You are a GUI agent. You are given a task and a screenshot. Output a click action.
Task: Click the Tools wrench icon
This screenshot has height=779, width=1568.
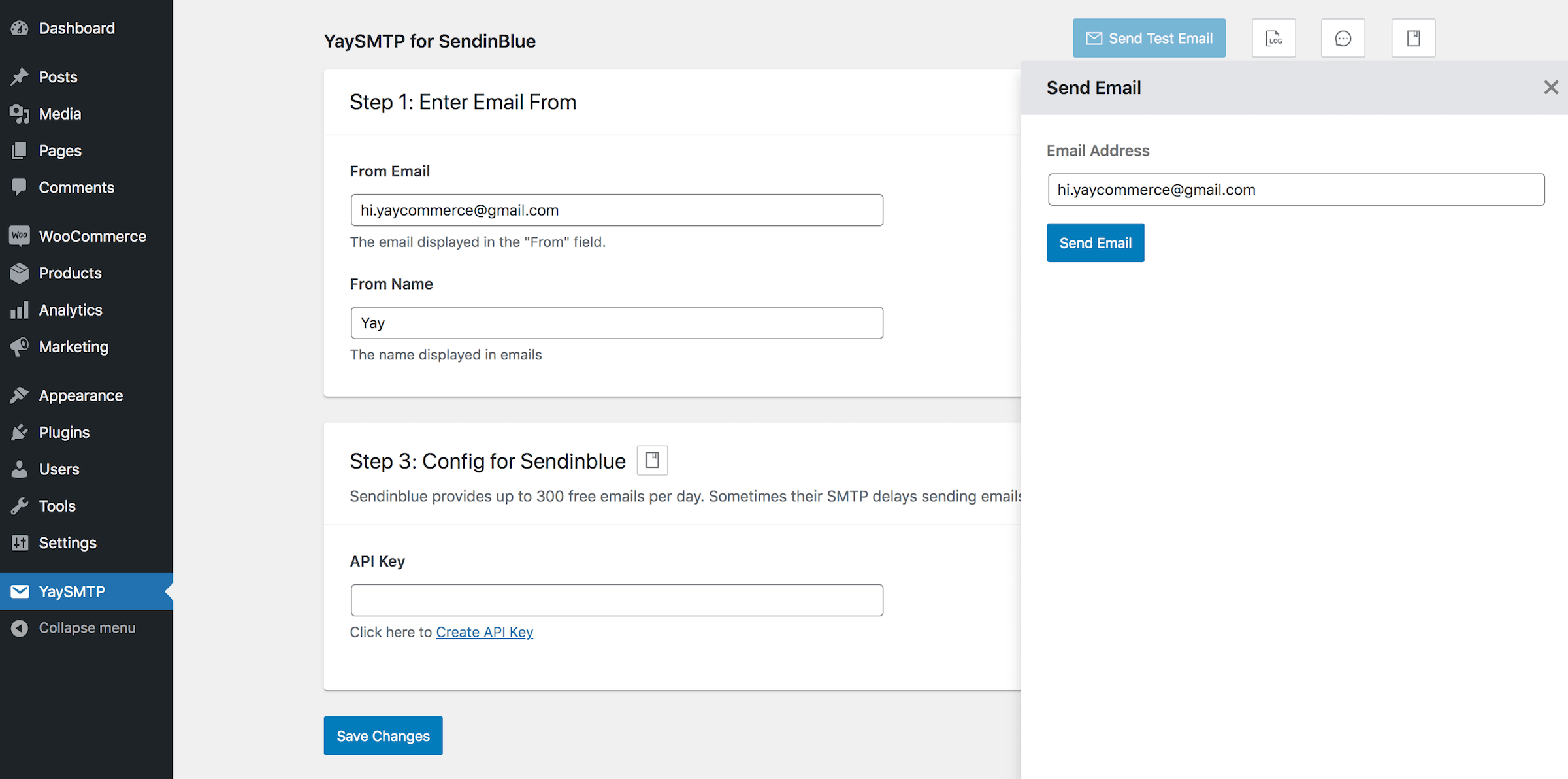click(x=20, y=506)
